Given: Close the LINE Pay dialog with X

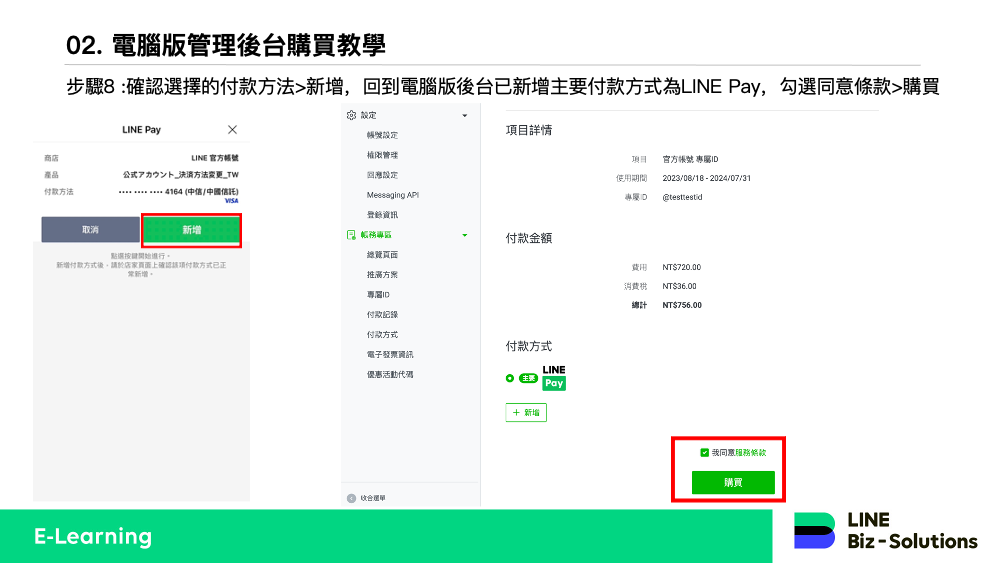Looking at the screenshot, I should click(x=232, y=130).
